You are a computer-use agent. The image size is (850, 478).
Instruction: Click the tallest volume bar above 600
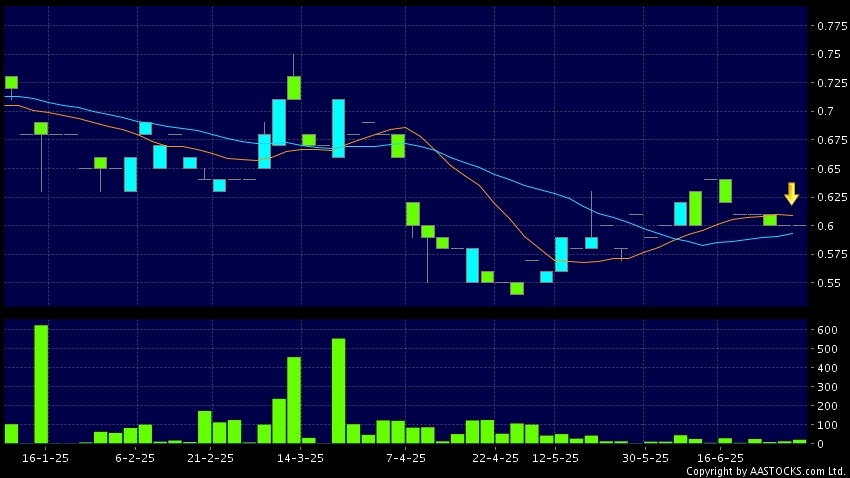tap(41, 384)
